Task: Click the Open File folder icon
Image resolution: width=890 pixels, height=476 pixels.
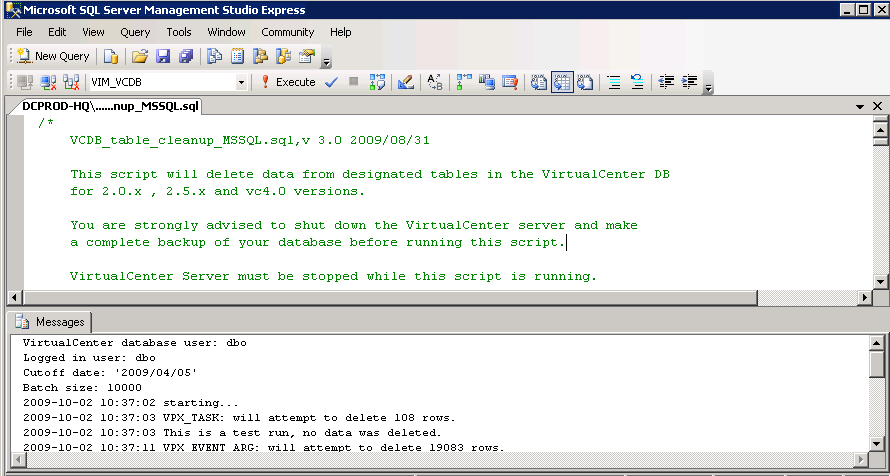Action: (140, 56)
